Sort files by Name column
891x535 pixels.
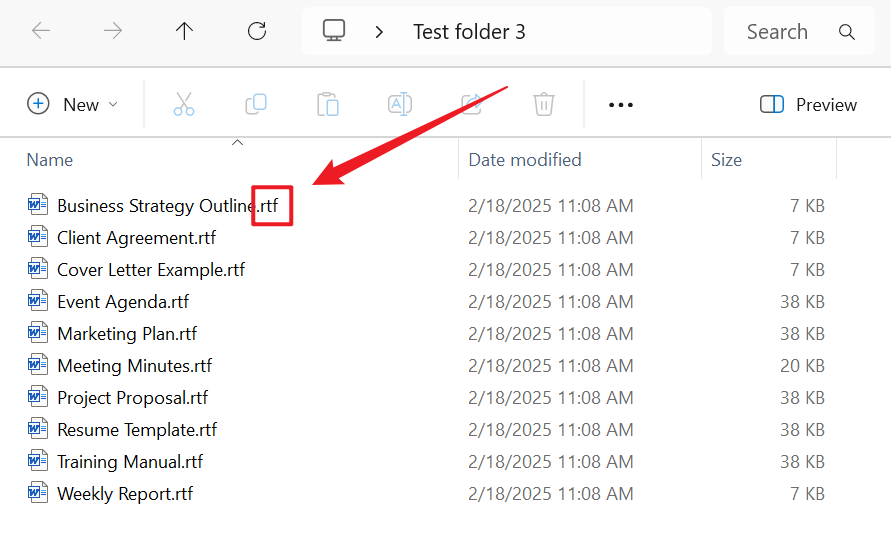pyautogui.click(x=50, y=160)
